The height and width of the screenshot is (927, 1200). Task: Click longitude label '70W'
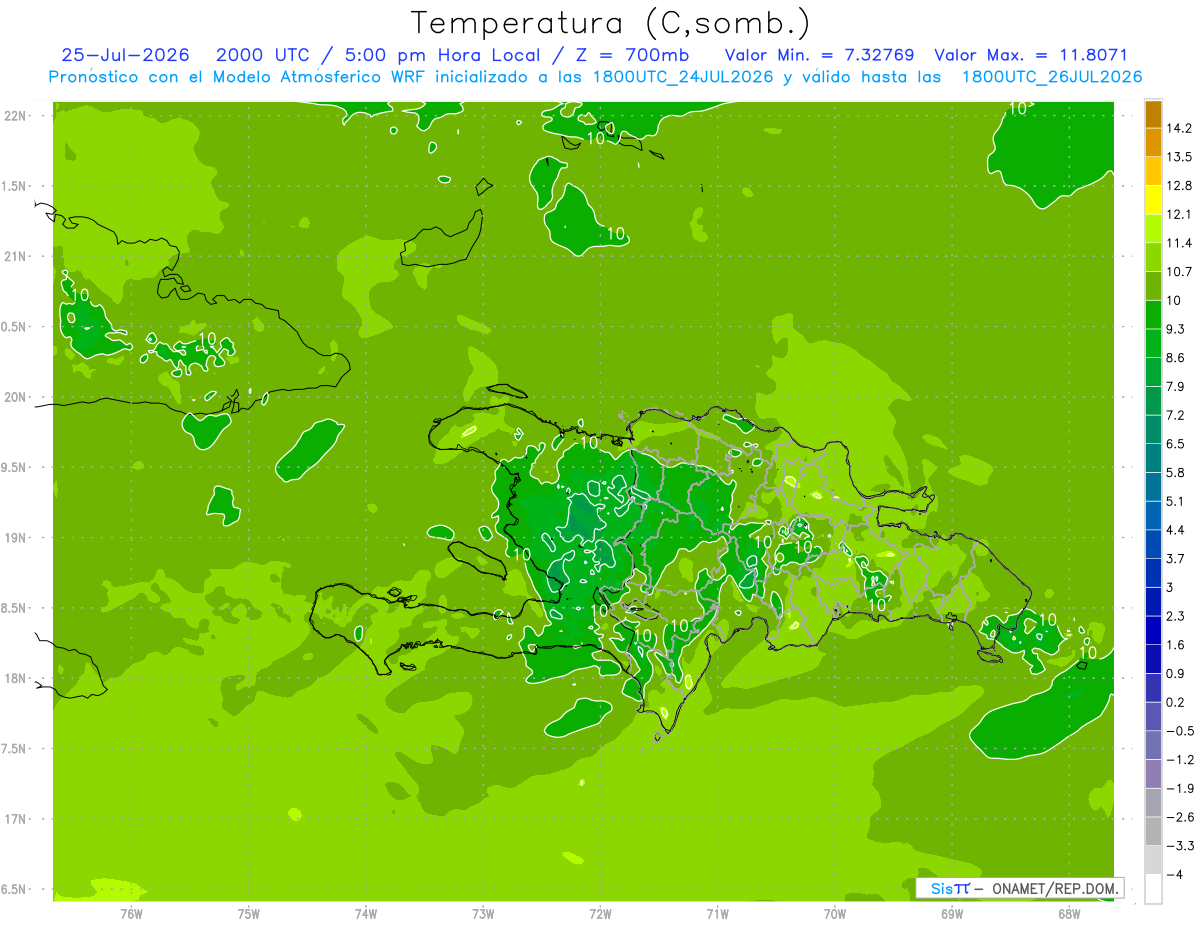coord(834,913)
